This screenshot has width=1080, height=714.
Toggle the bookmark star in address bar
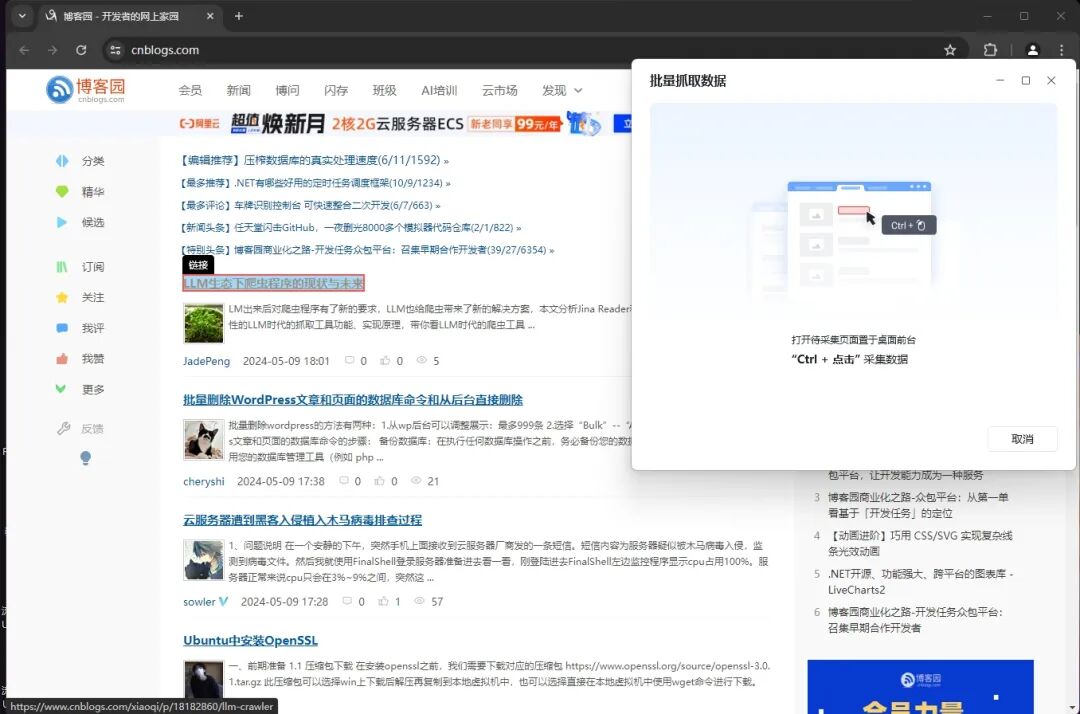click(x=950, y=49)
